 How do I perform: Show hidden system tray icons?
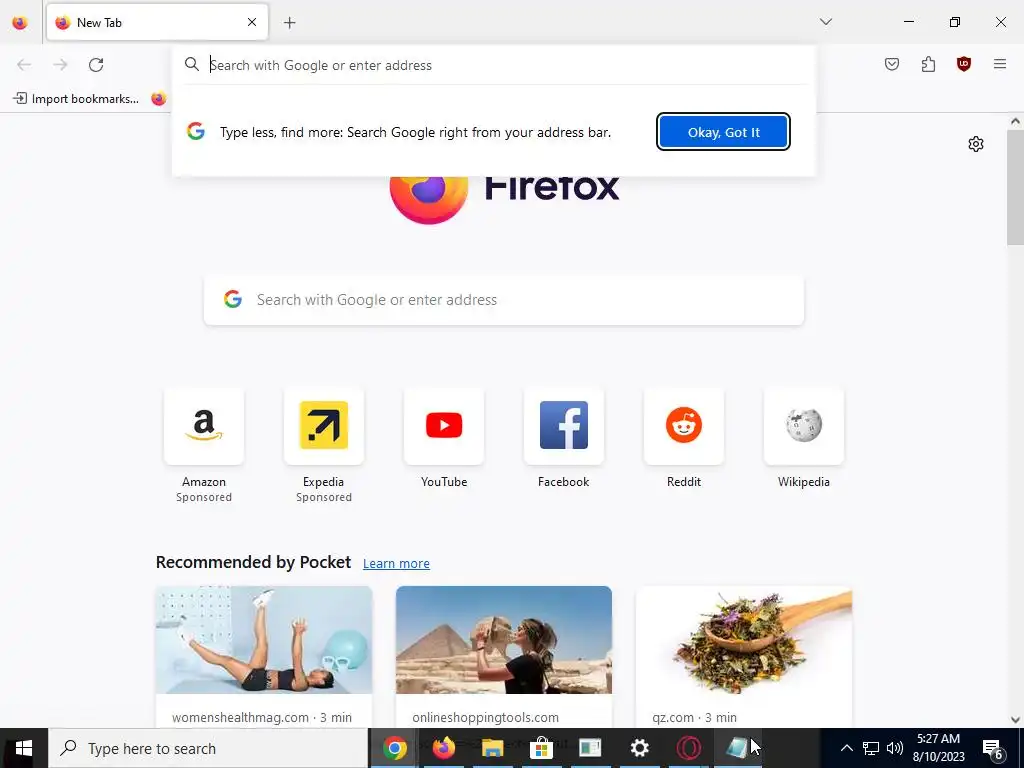pyautogui.click(x=846, y=748)
